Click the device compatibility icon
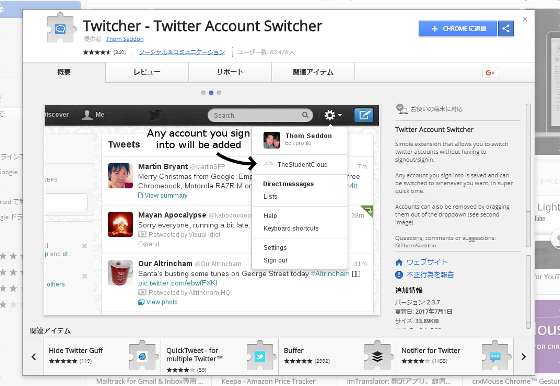560x386 pixels. tap(401, 109)
